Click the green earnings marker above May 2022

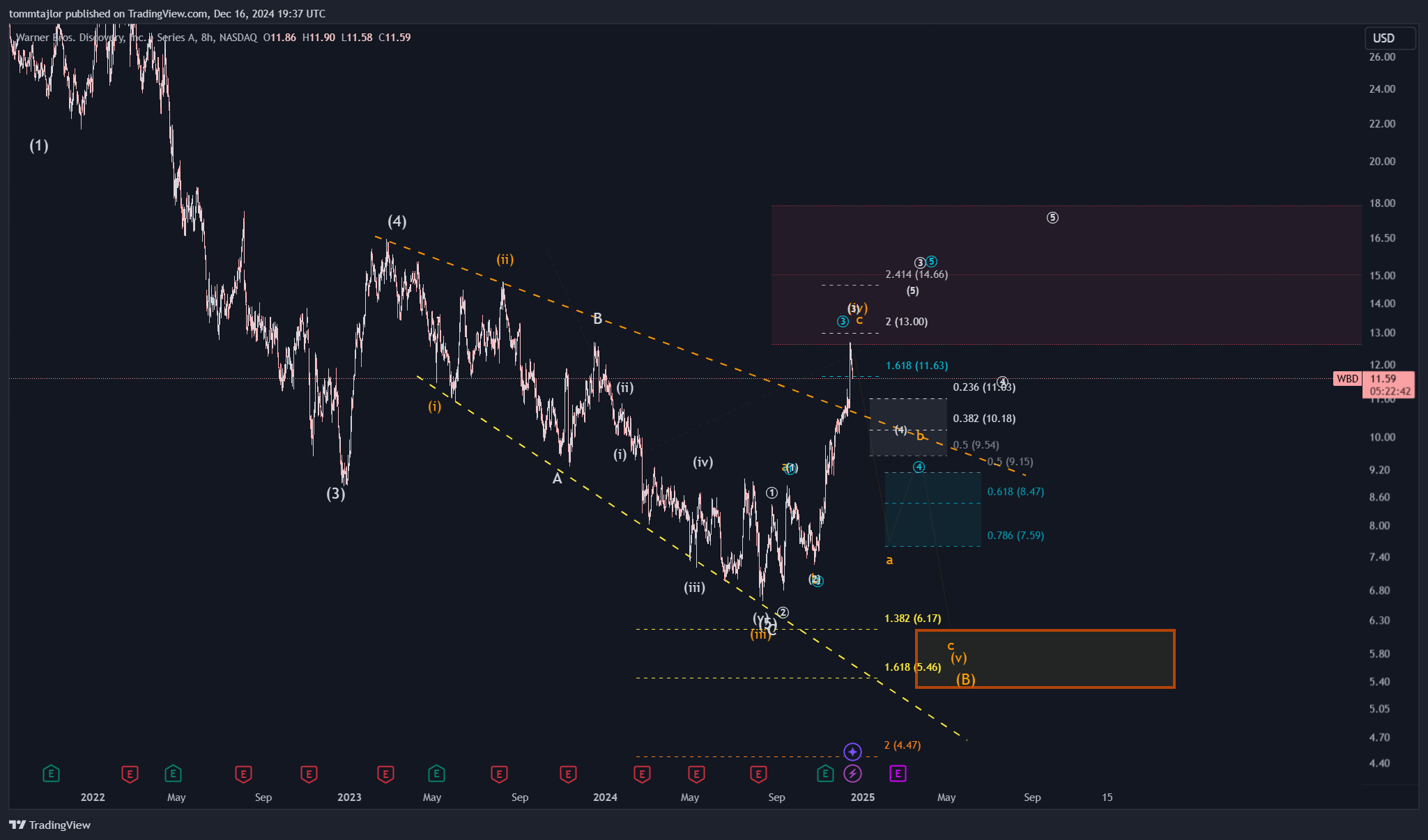[173, 773]
